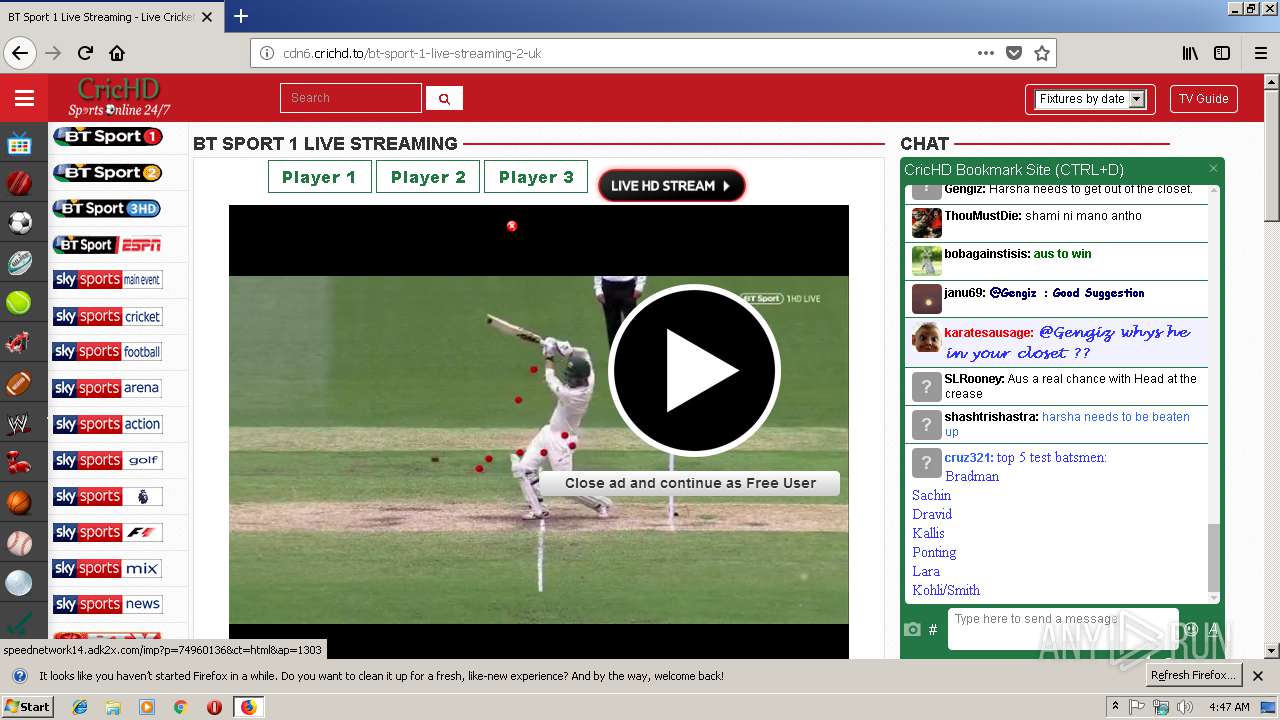Click the hashtag icon in the chat box
Screen dimensions: 1280x720
933,629
